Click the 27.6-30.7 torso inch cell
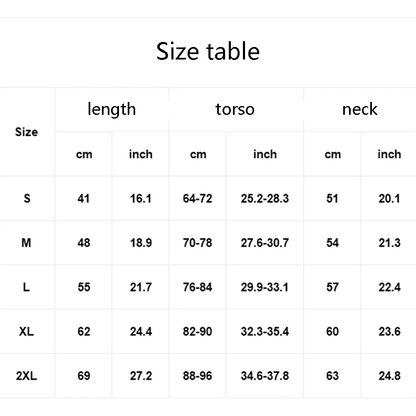 (265, 243)
